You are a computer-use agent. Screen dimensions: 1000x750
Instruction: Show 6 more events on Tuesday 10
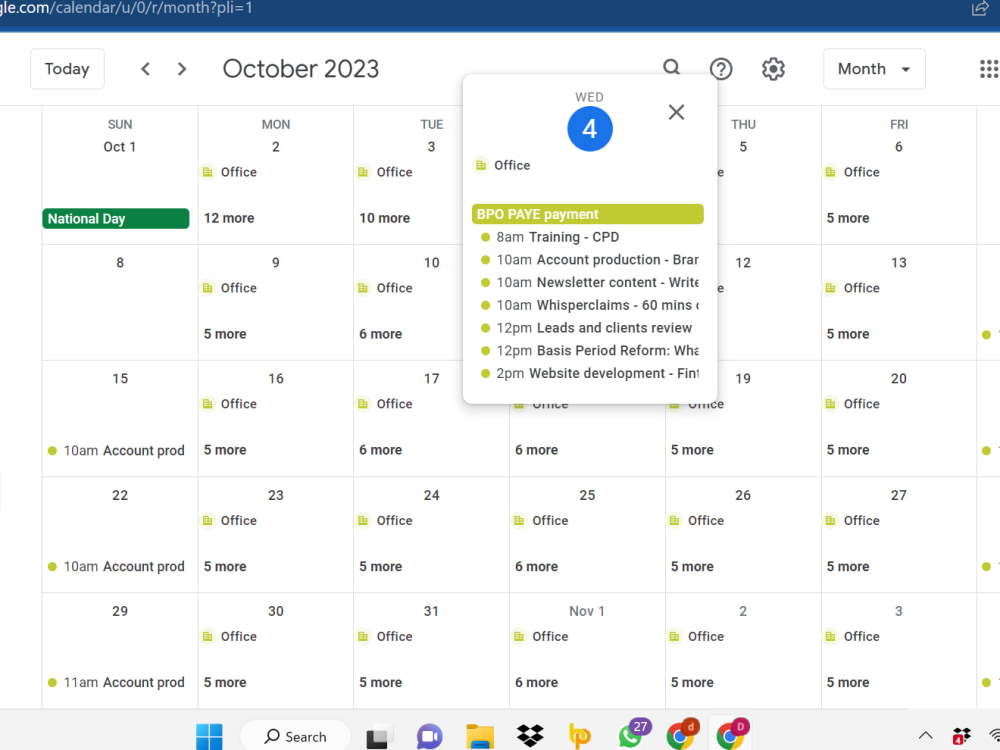(380, 334)
